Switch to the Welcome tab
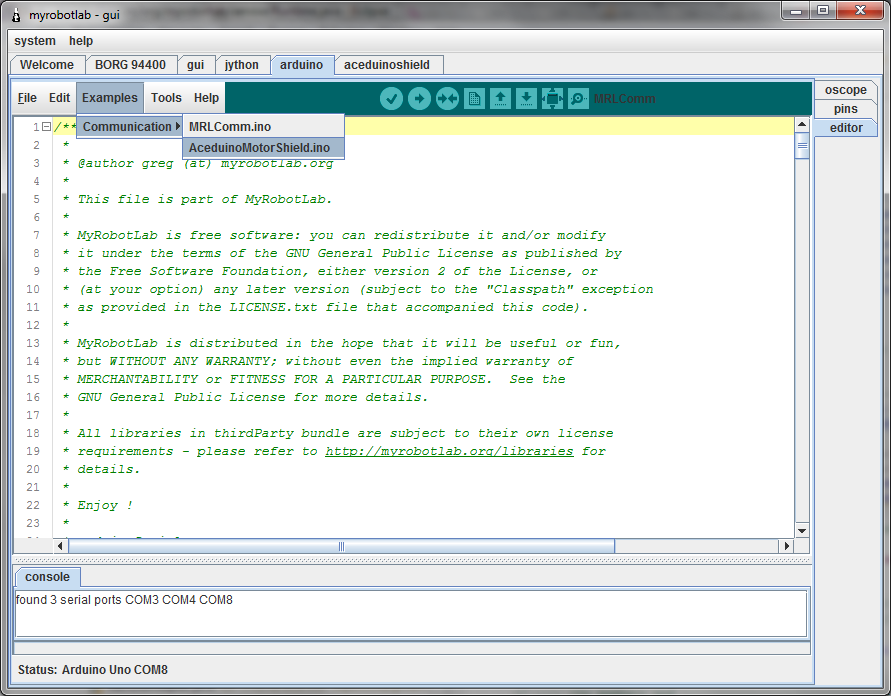 tap(47, 65)
